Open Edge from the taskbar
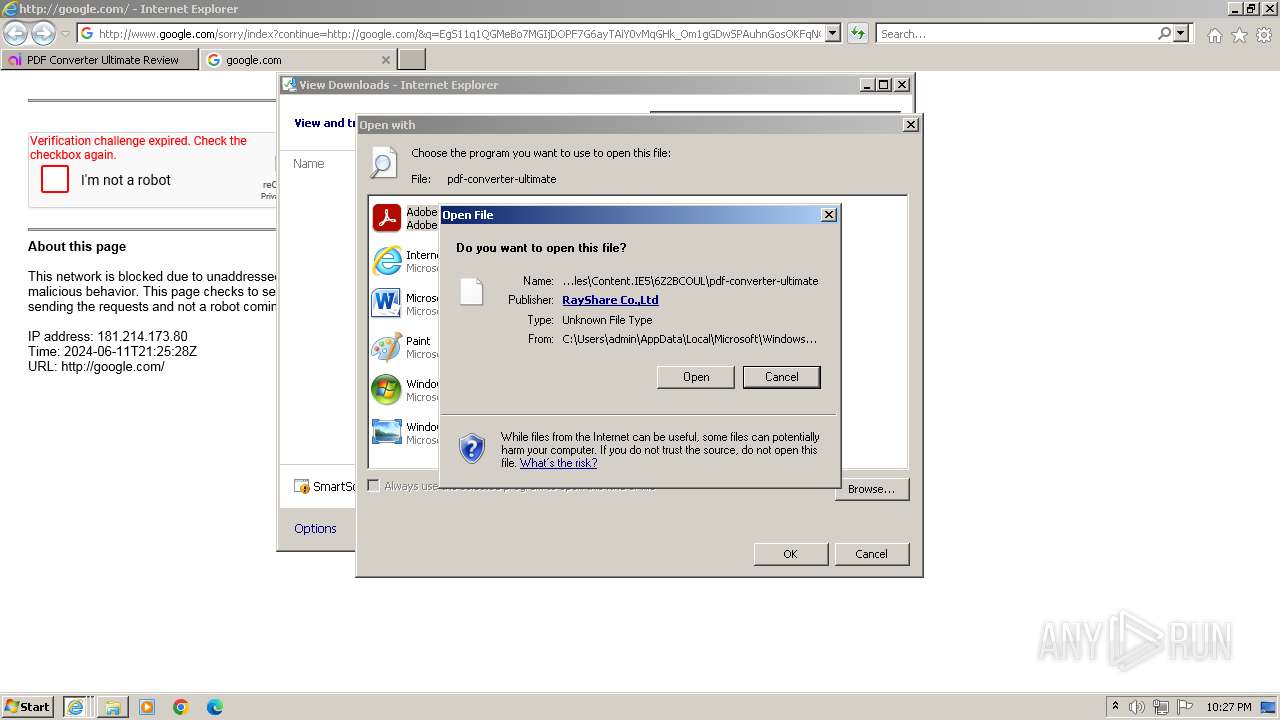 click(x=215, y=707)
